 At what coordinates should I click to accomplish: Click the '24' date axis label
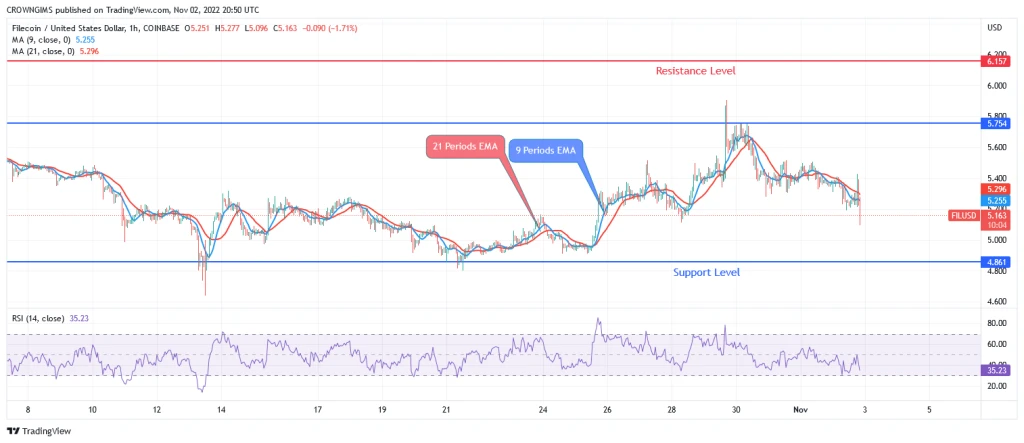pyautogui.click(x=543, y=410)
